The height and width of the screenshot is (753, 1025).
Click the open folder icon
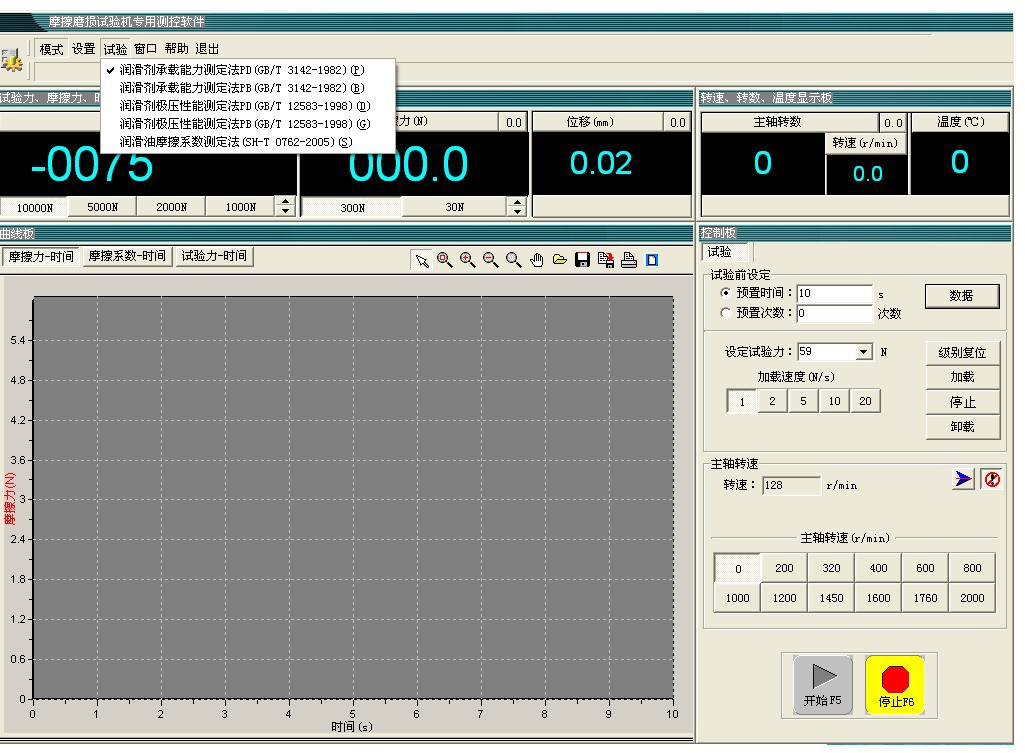pyautogui.click(x=559, y=260)
